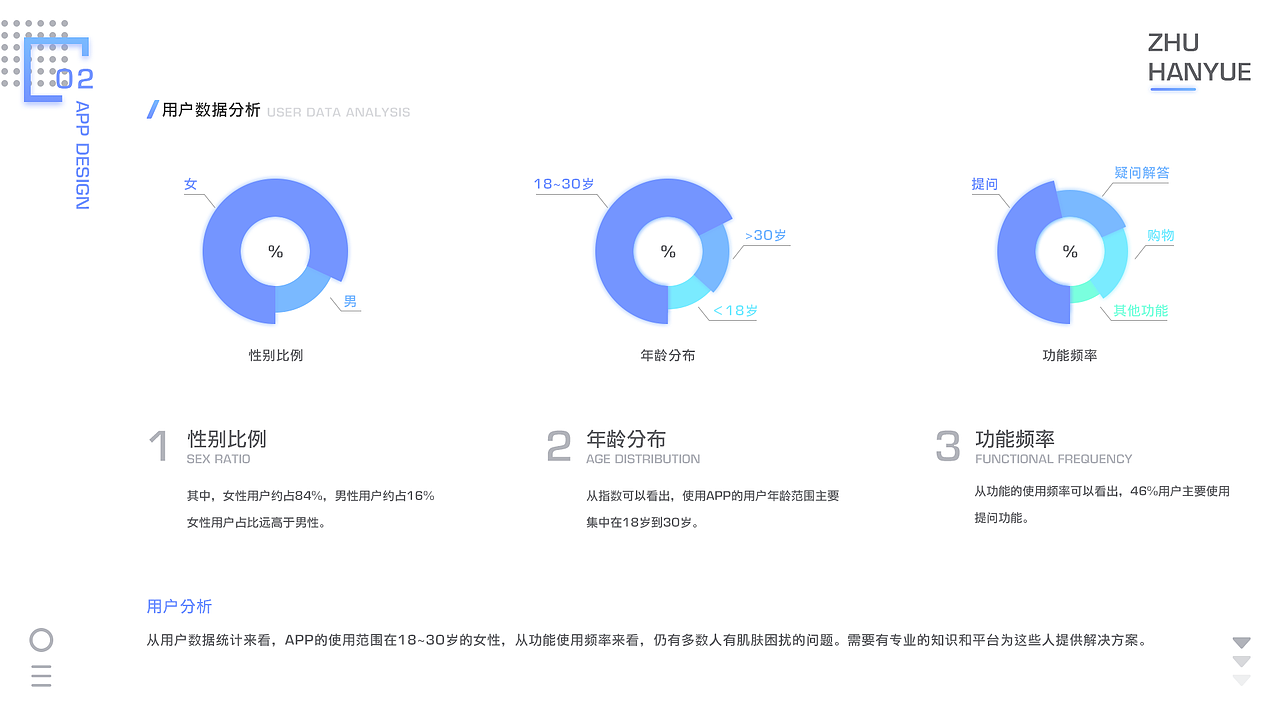Screen dimensions: 1280x720
Task: Select the number 3 icon beside 功能频率
Action: (948, 445)
